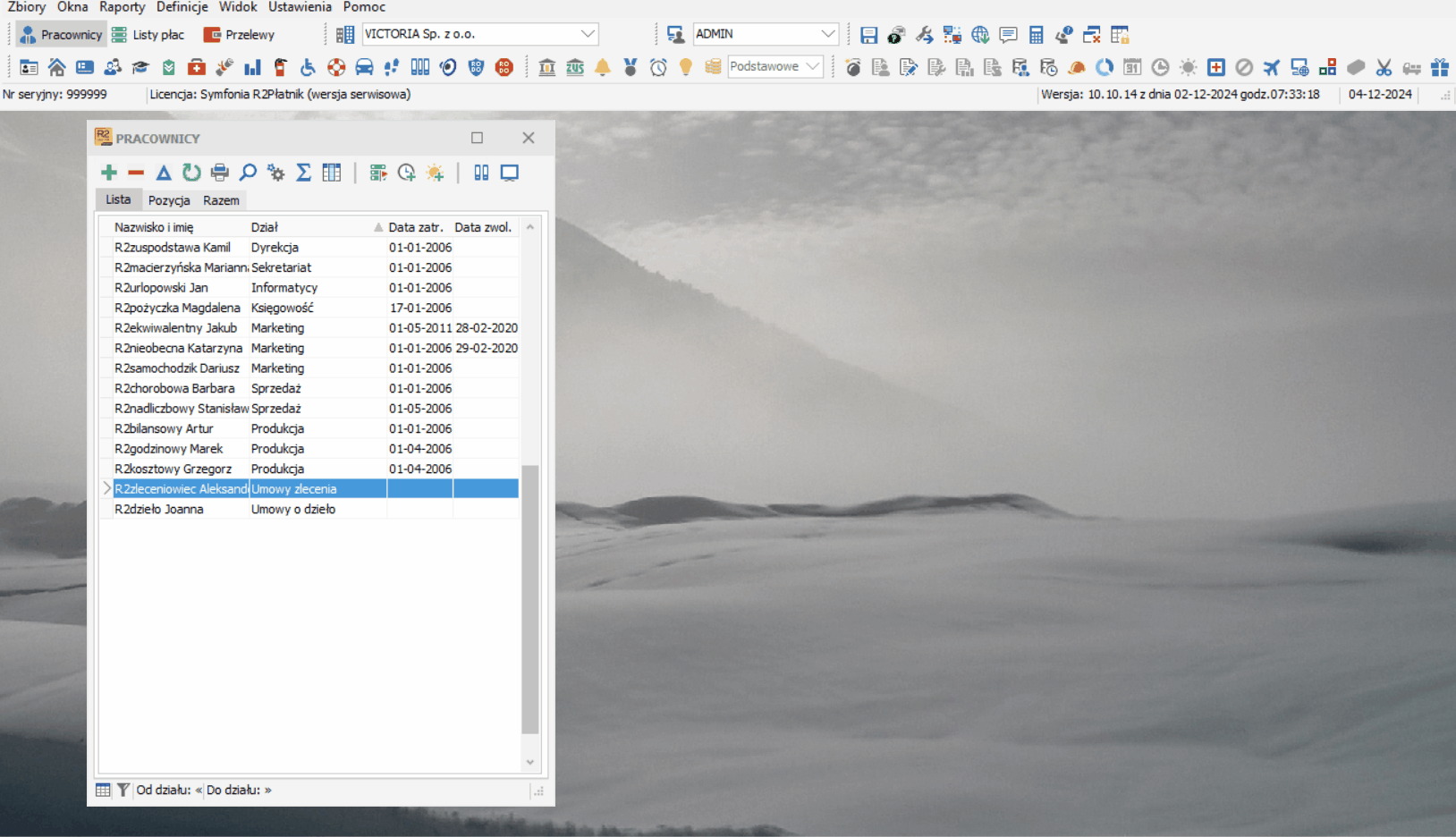Viewport: 1456px width, 837px height.
Task: Click the calculator icon in top toolbar
Action: tap(1037, 35)
